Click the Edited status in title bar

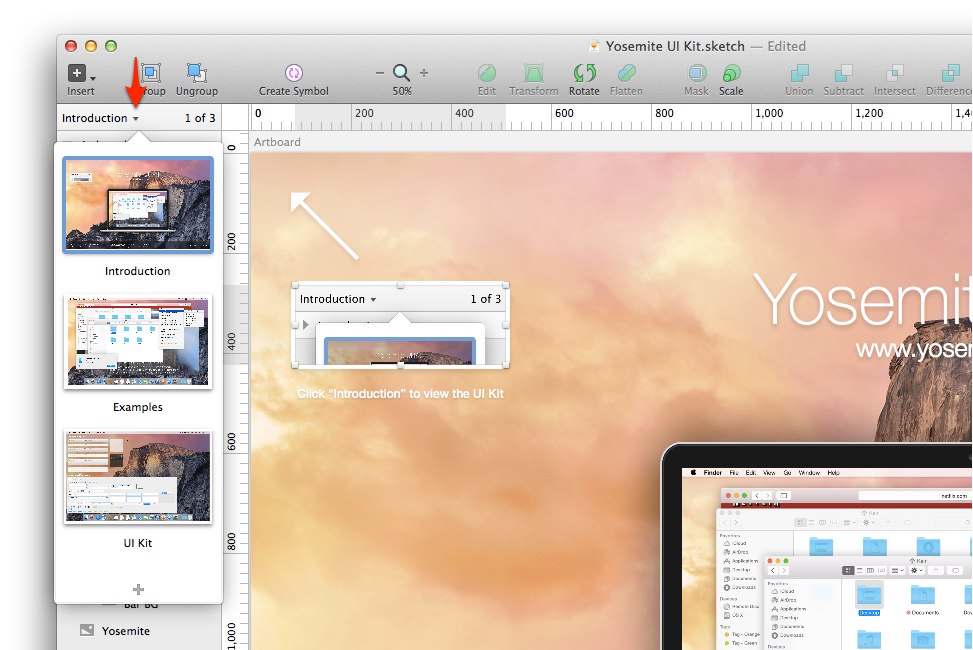786,47
